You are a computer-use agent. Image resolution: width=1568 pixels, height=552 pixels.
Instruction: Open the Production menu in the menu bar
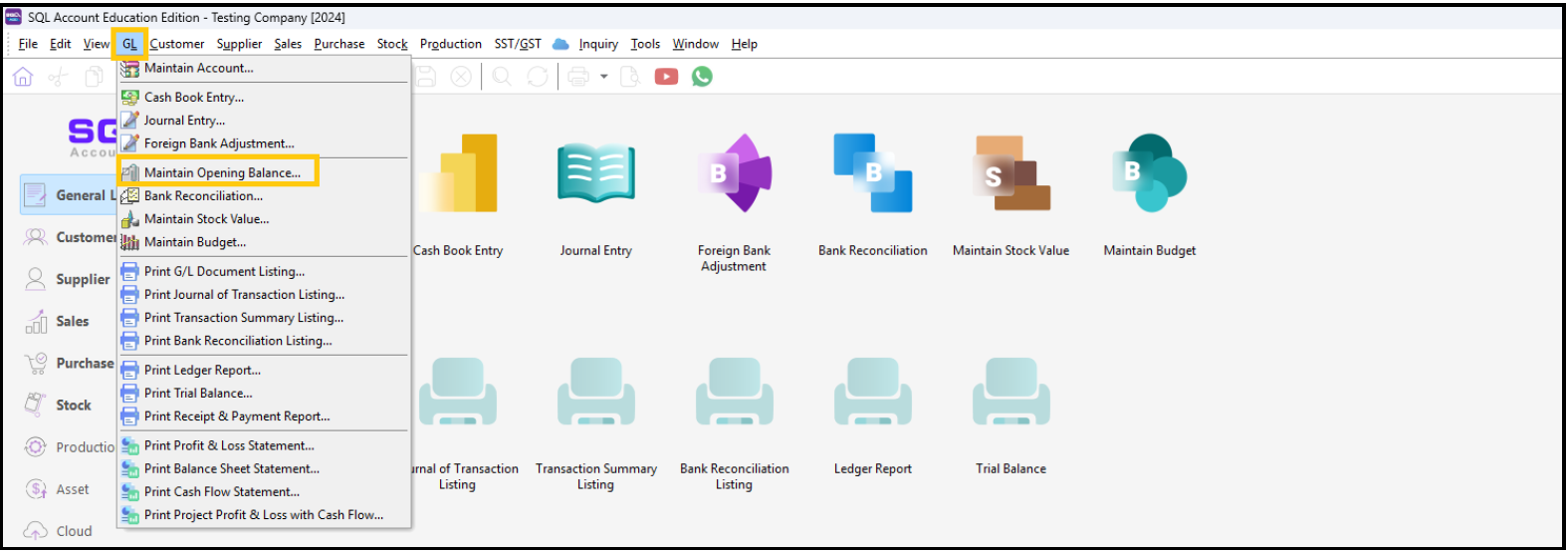[x=451, y=44]
